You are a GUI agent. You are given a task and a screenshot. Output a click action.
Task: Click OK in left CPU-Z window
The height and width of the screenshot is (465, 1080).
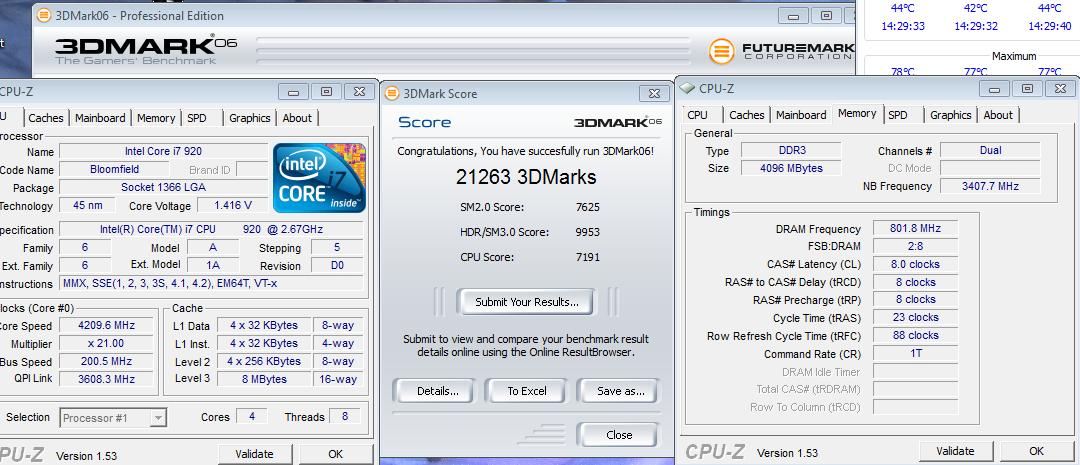[335, 454]
